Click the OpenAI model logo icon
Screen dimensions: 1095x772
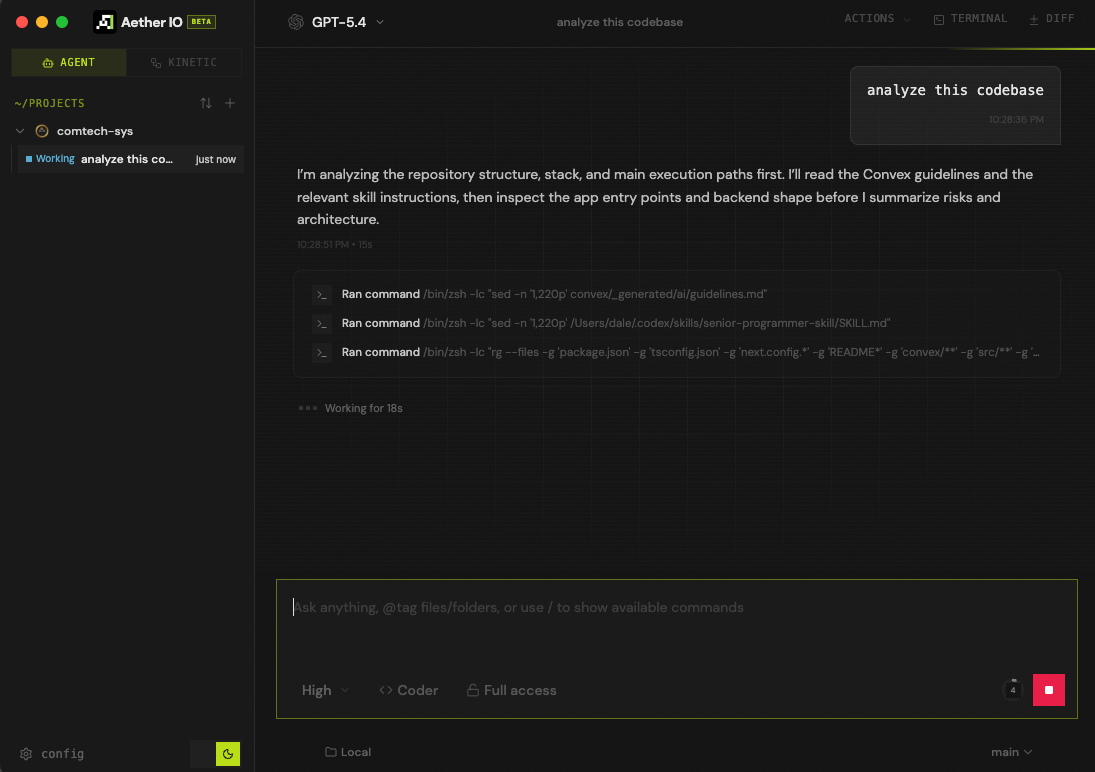[296, 22]
